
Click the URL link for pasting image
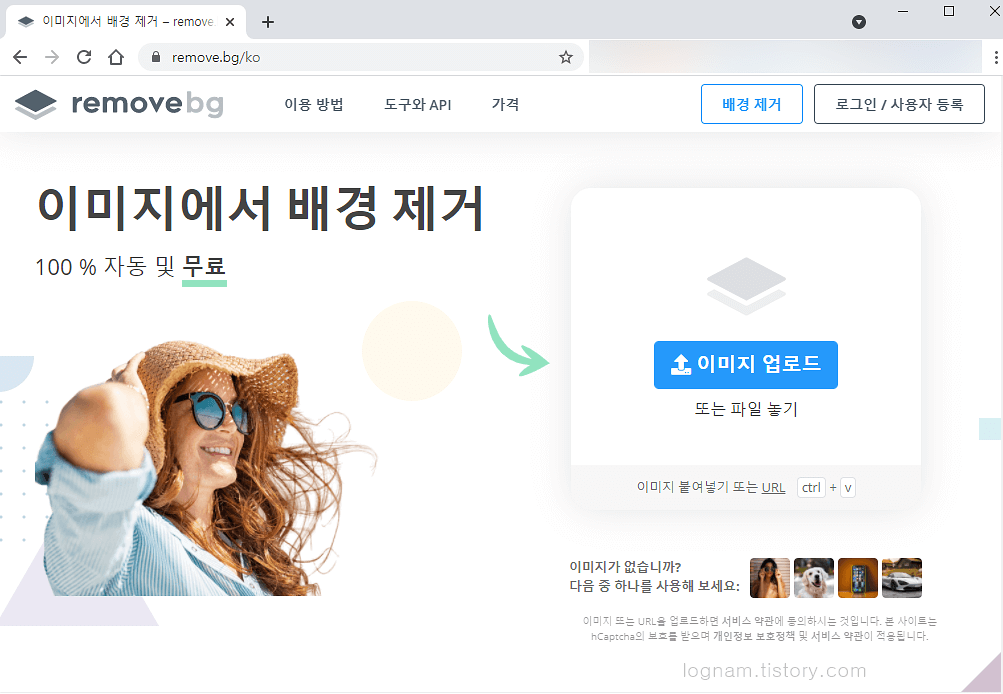pyautogui.click(x=773, y=487)
